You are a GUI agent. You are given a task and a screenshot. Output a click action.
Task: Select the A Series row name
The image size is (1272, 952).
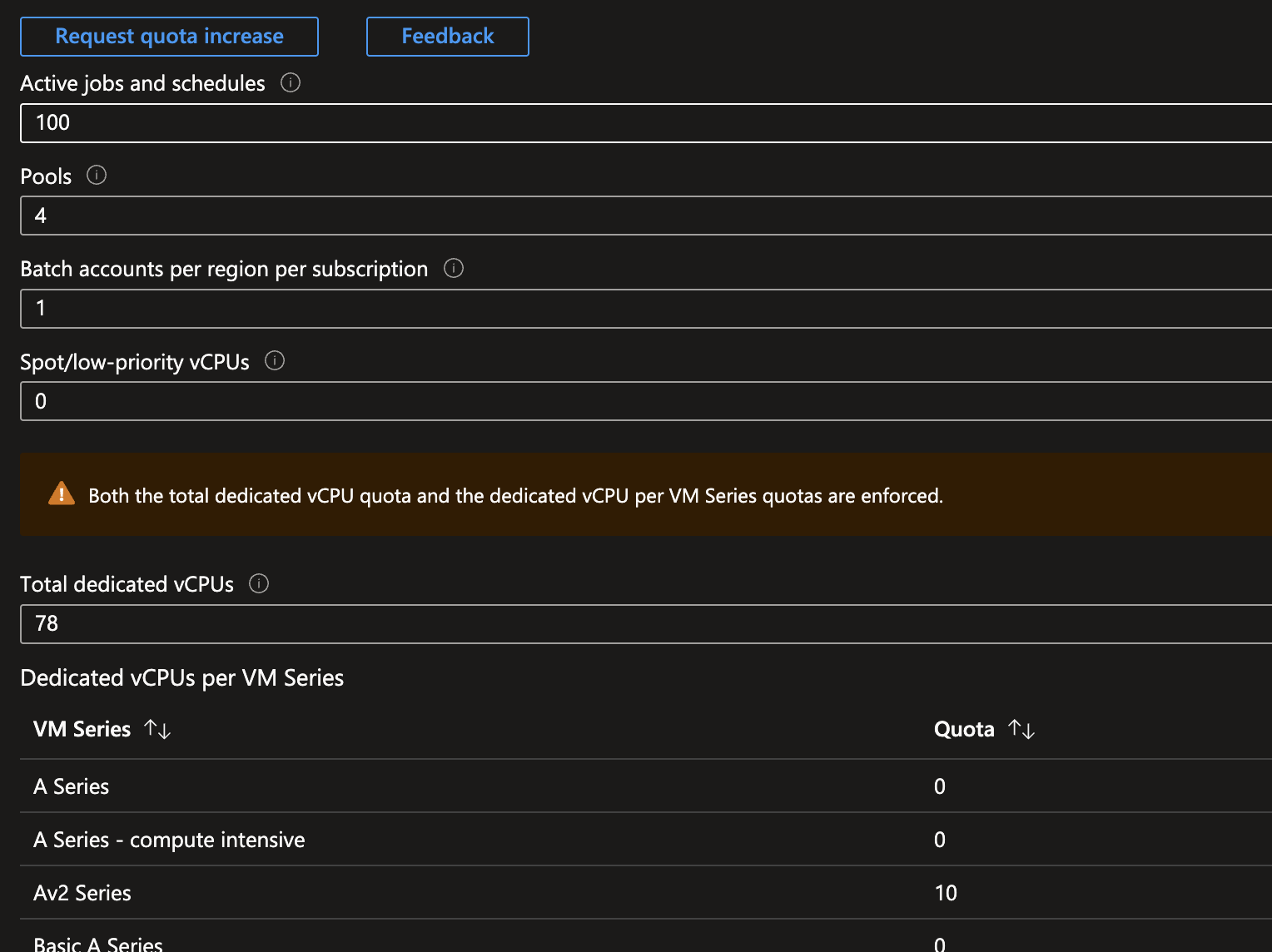coord(72,786)
